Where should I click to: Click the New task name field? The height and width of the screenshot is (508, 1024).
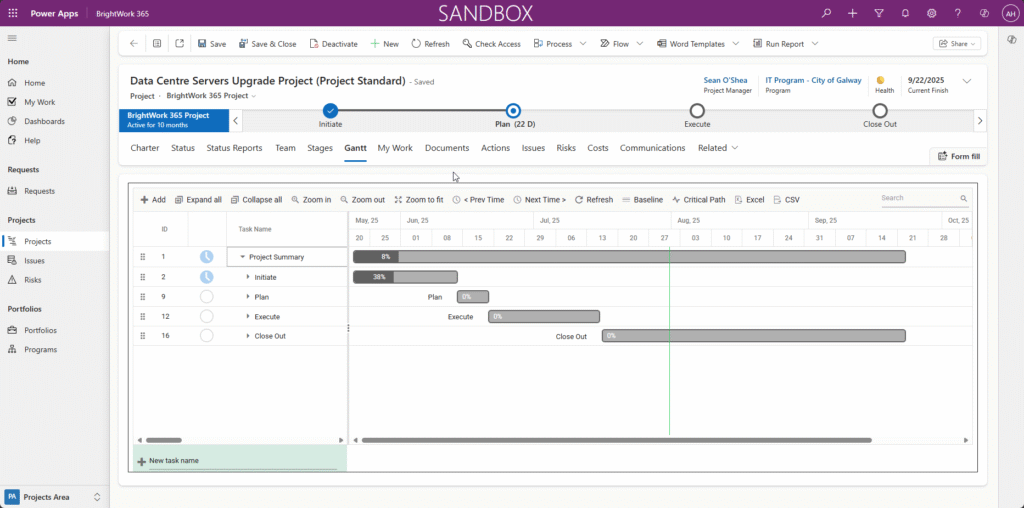pyautogui.click(x=242, y=461)
